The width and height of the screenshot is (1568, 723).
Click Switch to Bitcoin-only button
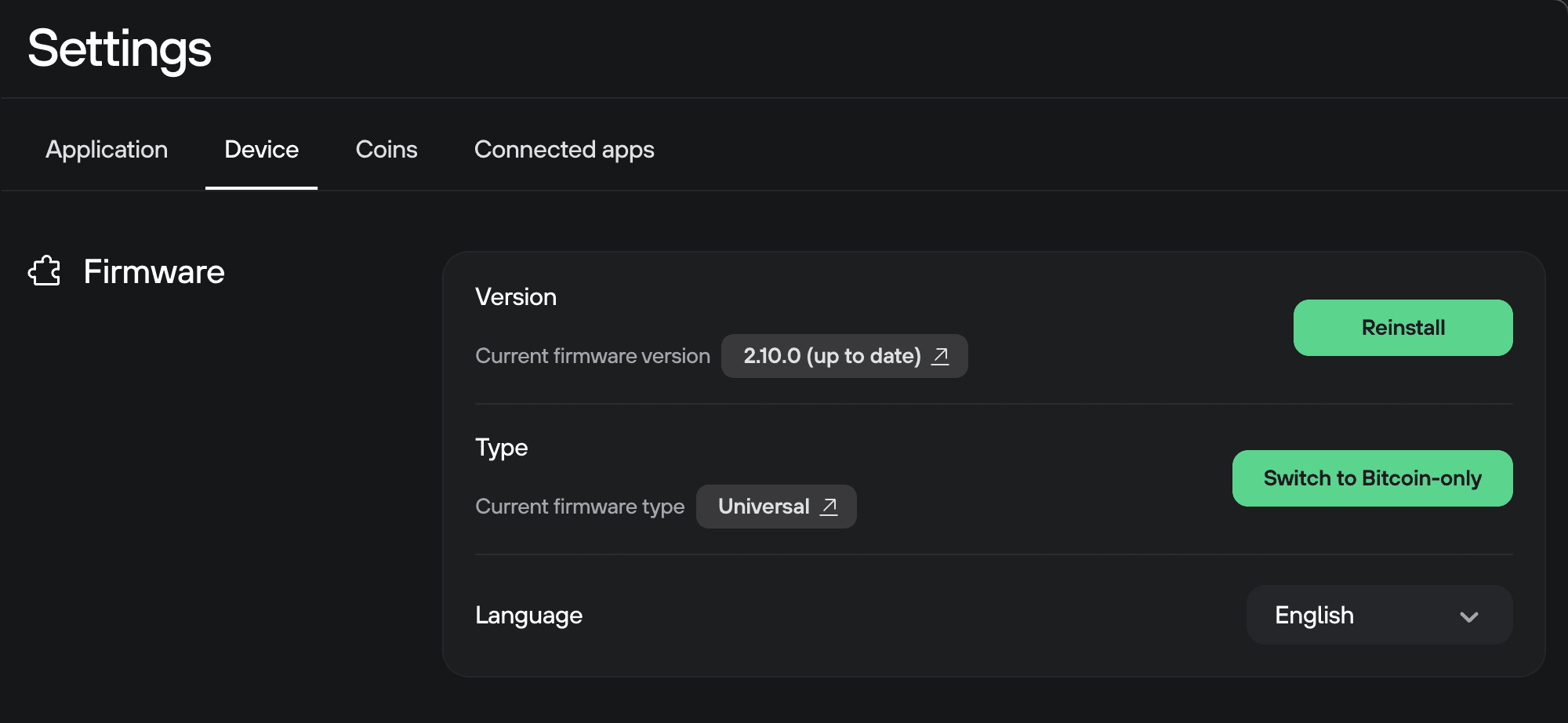pyautogui.click(x=1372, y=478)
